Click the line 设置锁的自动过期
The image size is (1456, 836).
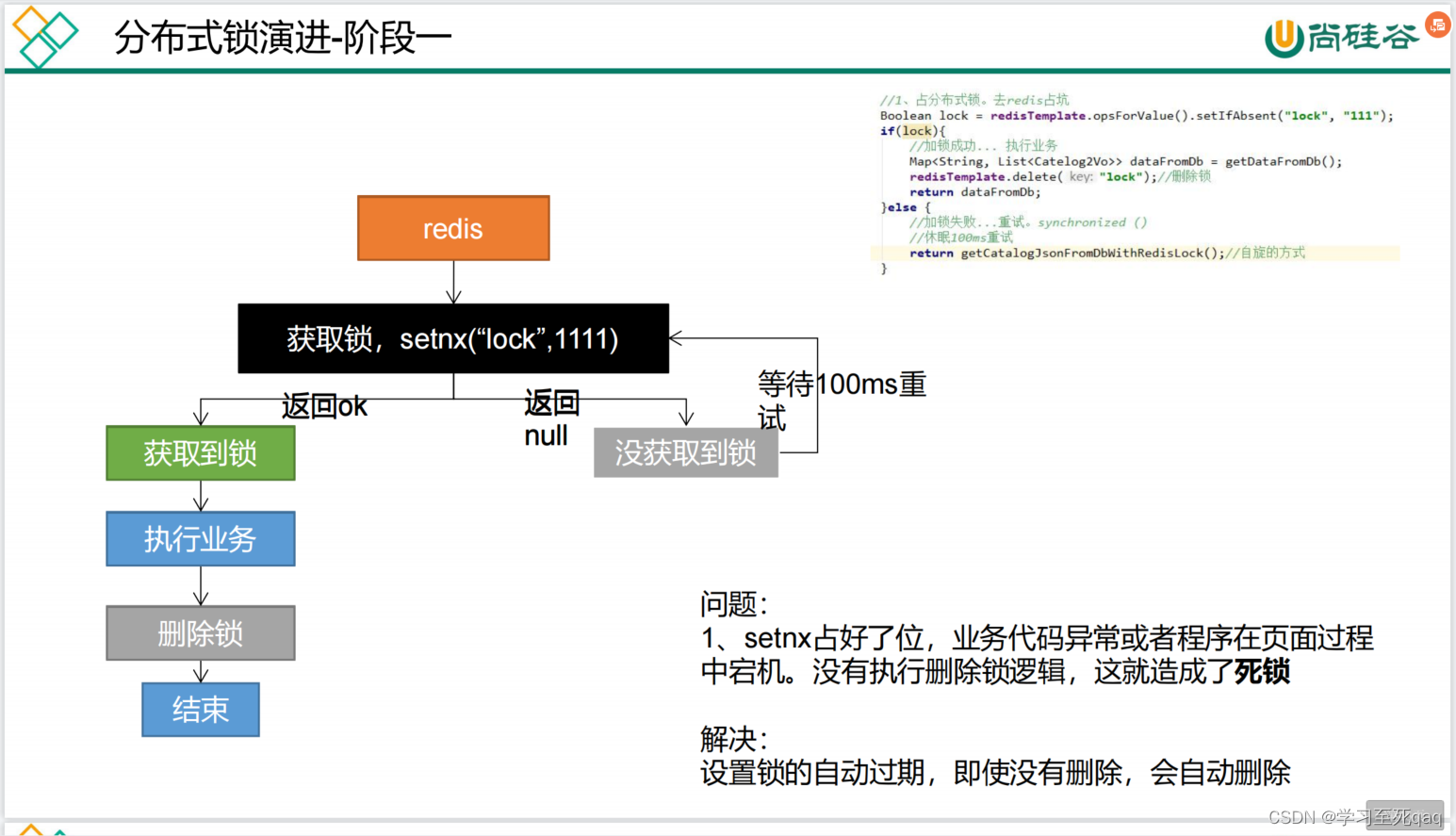point(995,773)
